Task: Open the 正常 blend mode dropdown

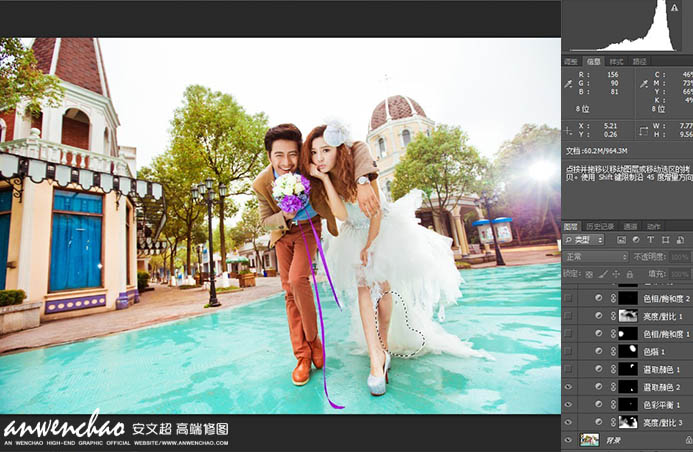Action: click(x=596, y=257)
